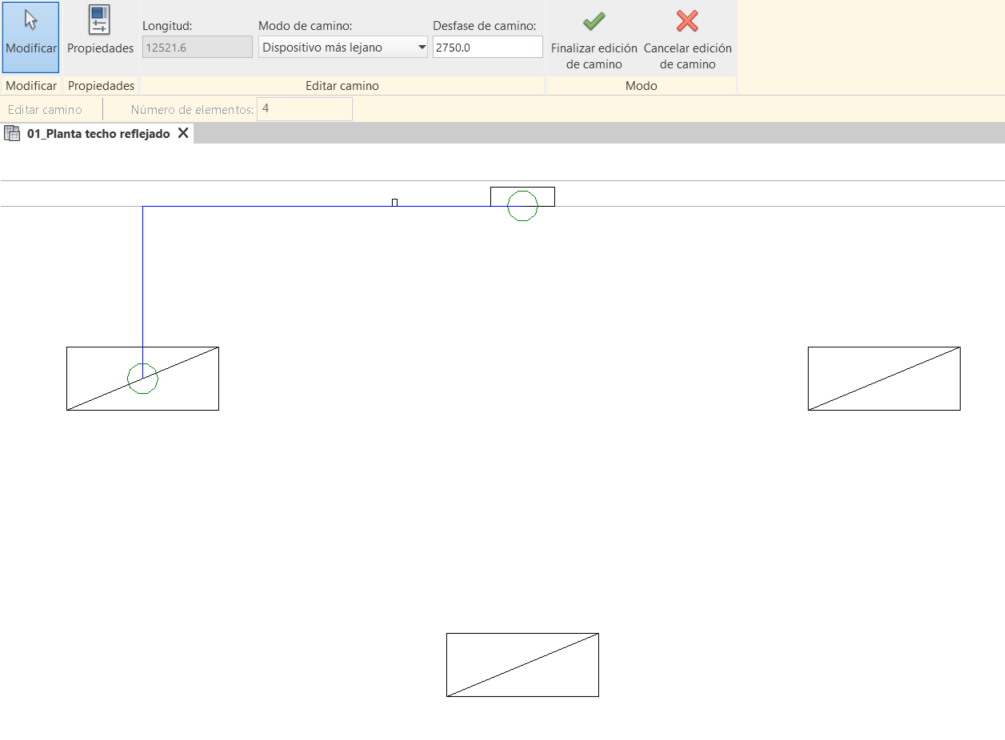1005x740 pixels.
Task: Click the Editar camino panel label
Action: [342, 86]
